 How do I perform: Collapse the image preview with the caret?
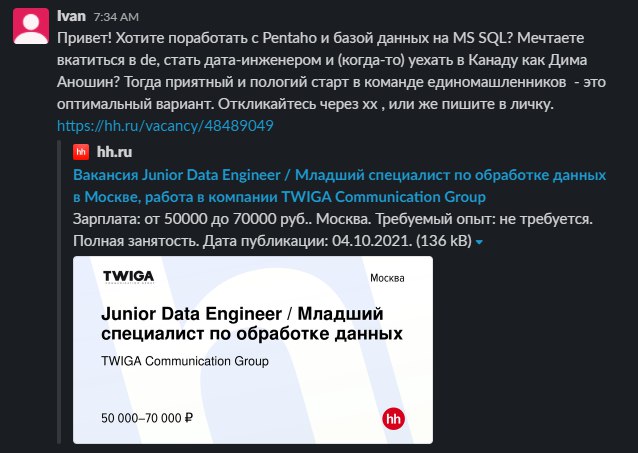coord(480,242)
